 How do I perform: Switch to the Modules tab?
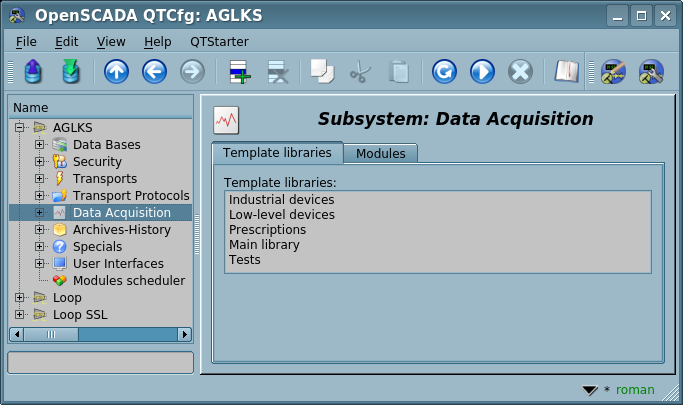380,153
